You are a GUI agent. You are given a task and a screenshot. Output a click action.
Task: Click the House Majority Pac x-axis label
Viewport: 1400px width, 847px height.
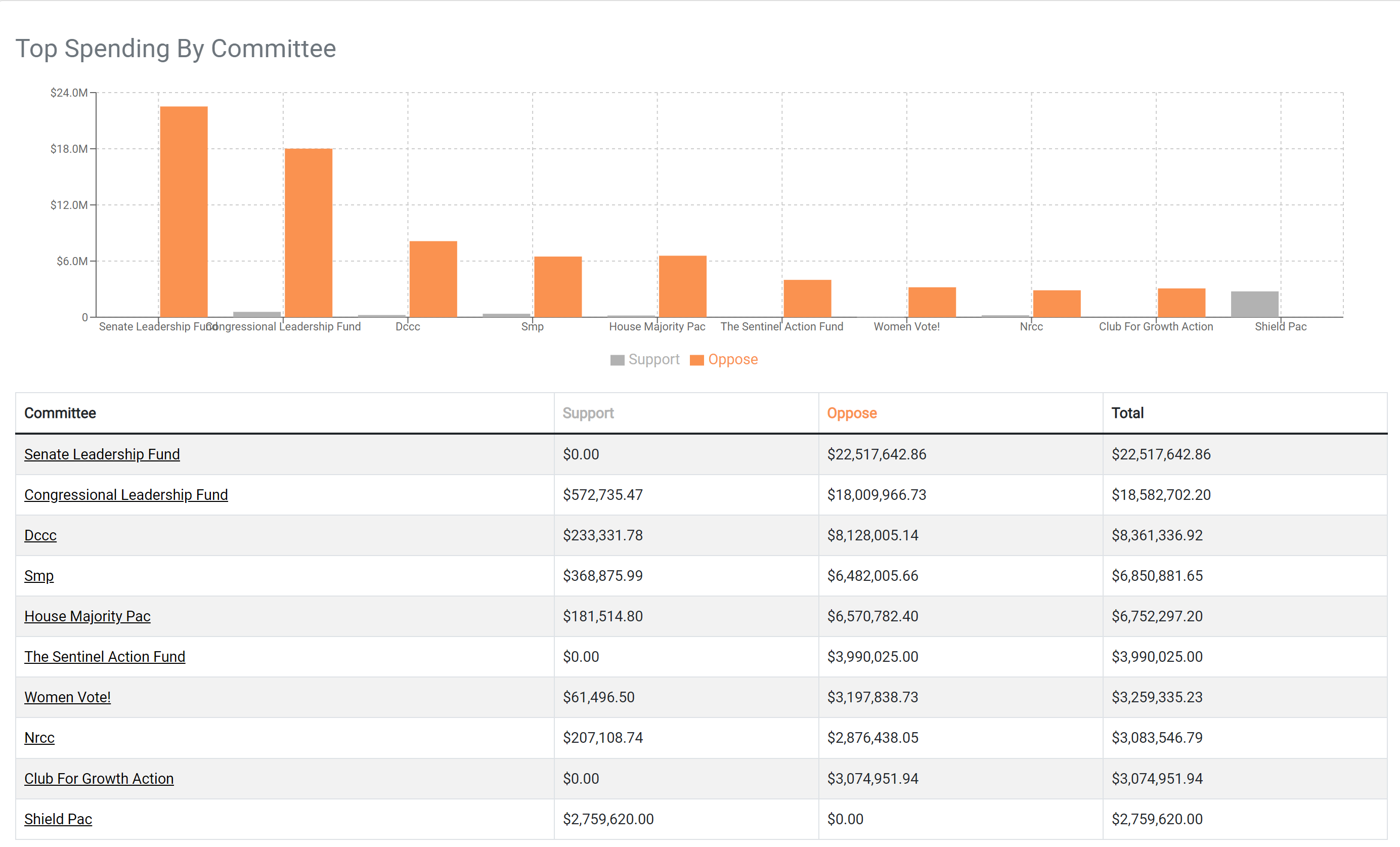[x=658, y=326]
